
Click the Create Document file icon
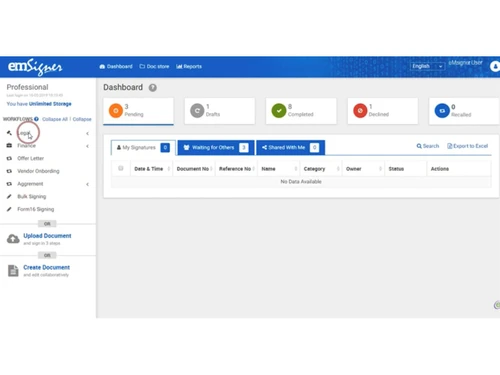click(13, 271)
